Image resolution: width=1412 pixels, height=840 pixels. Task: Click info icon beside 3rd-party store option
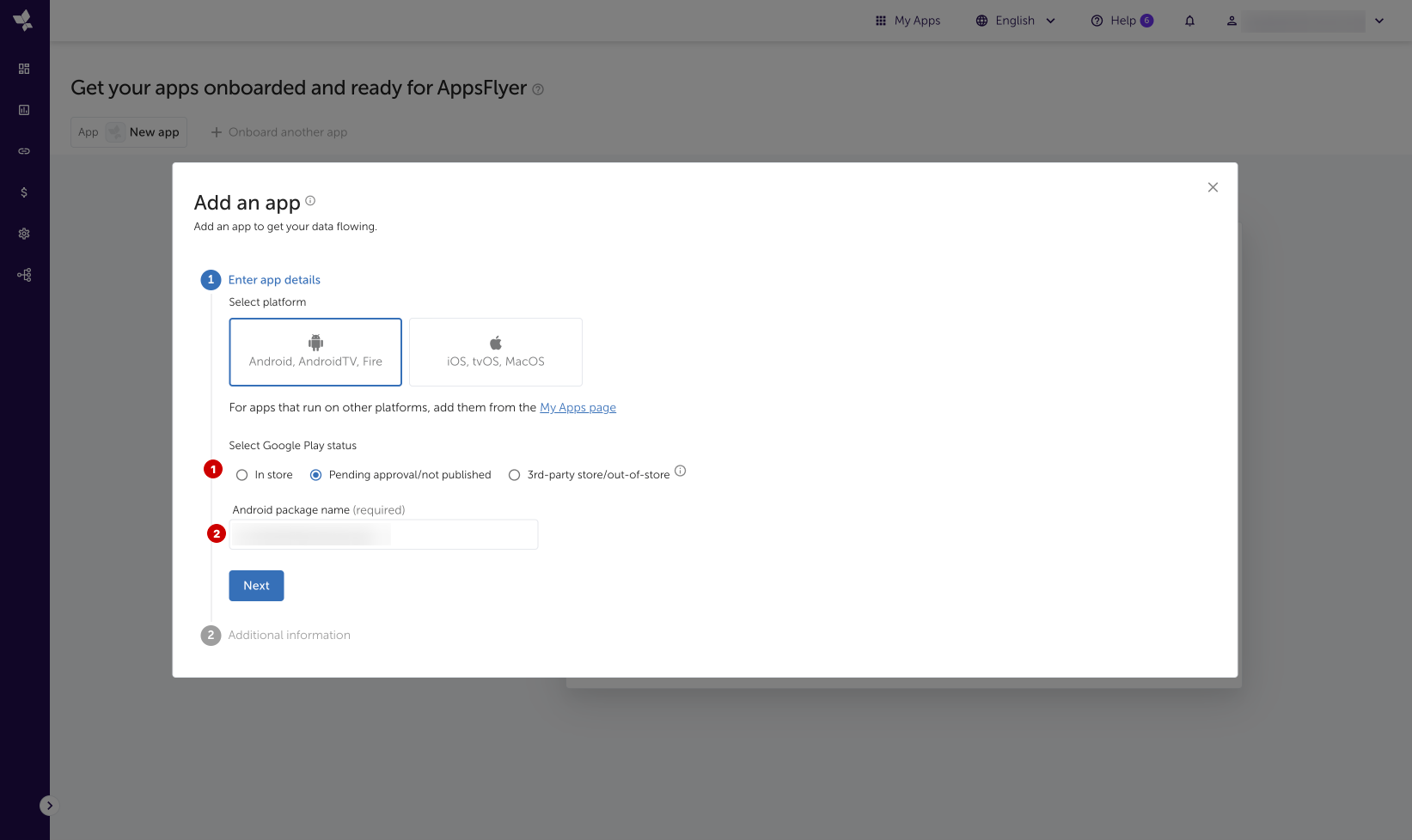click(x=680, y=471)
